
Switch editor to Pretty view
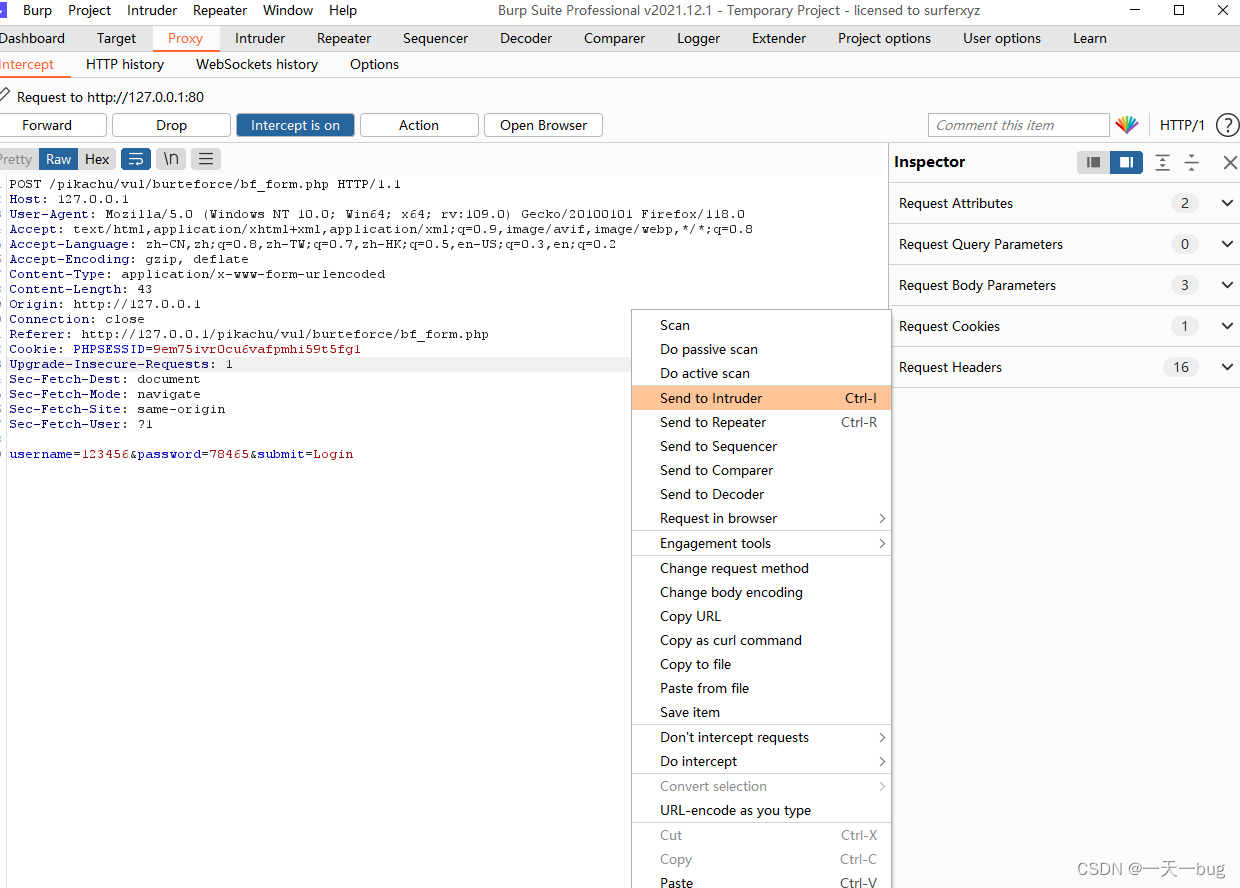(16, 159)
